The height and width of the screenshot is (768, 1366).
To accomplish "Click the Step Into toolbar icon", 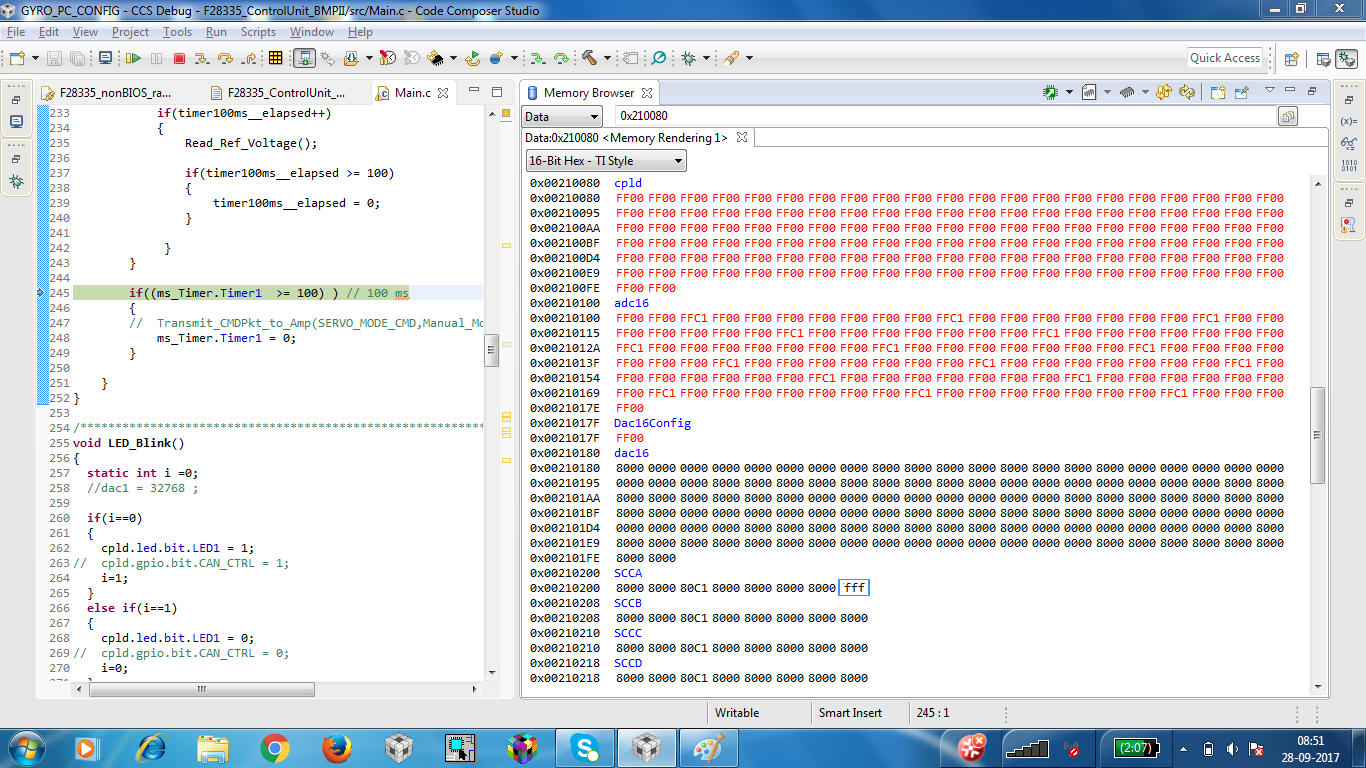I will [x=203, y=58].
